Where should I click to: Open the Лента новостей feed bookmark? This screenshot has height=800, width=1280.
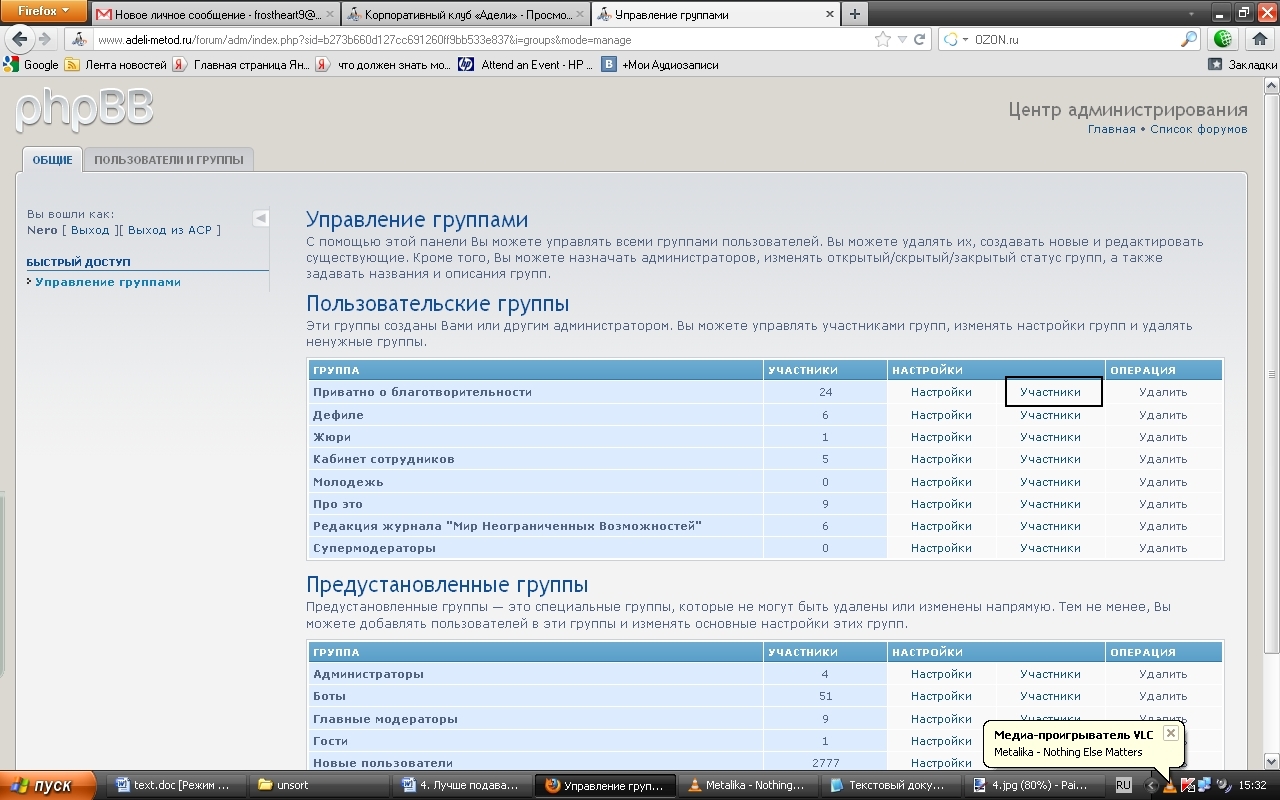[116, 65]
